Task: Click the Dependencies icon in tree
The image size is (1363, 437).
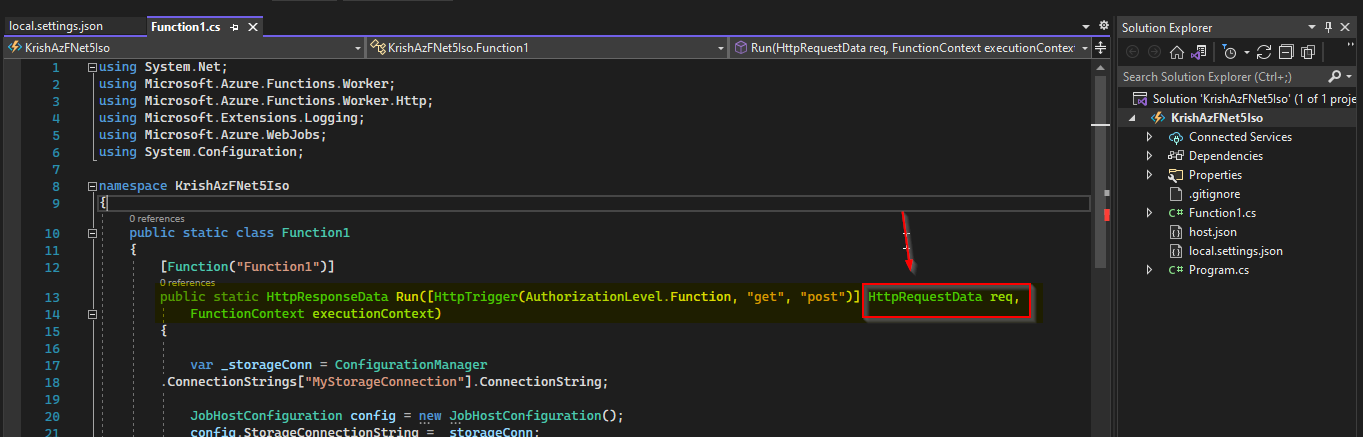Action: tap(1176, 156)
